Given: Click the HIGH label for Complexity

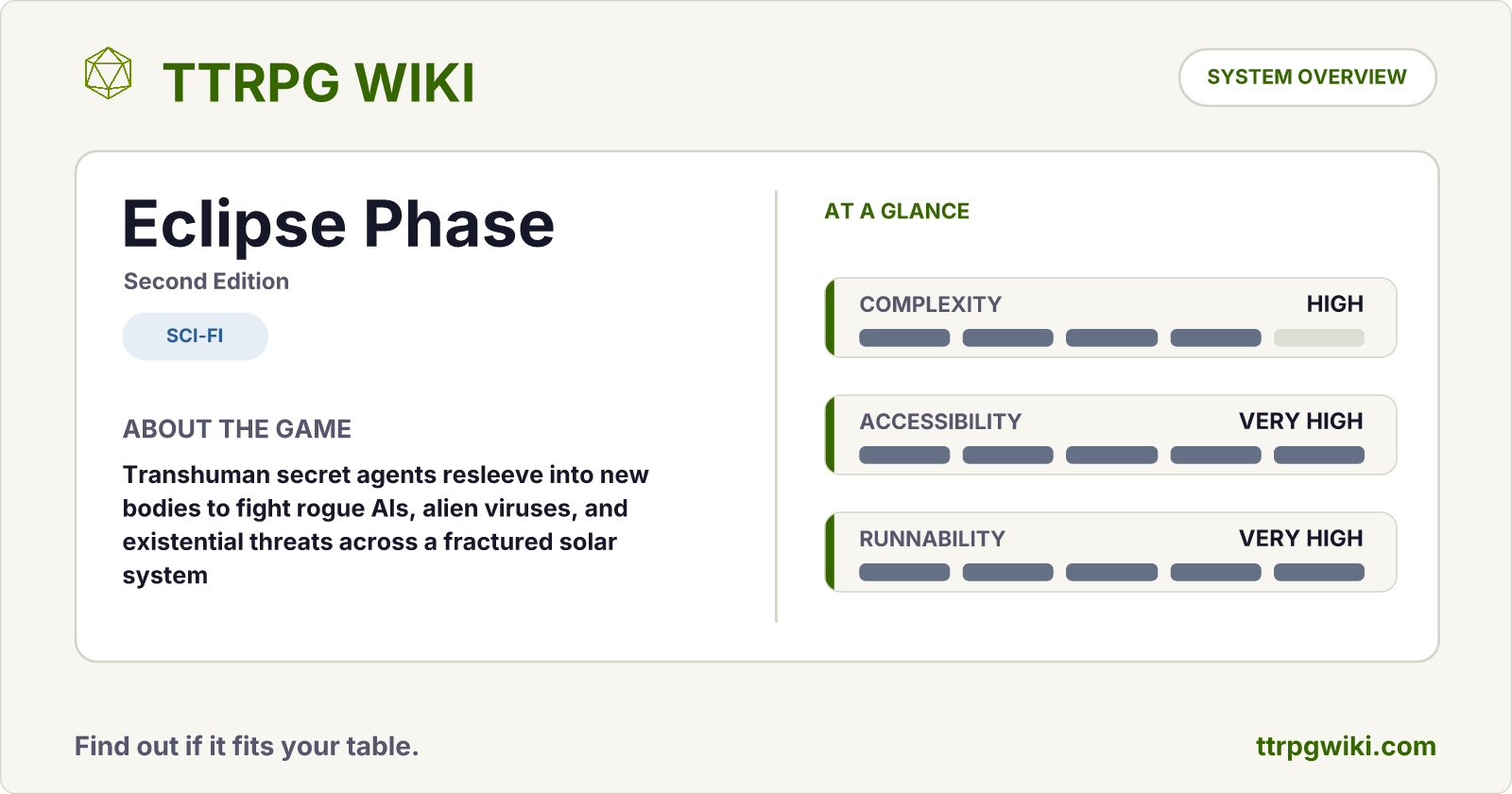Looking at the screenshot, I should [x=1334, y=304].
